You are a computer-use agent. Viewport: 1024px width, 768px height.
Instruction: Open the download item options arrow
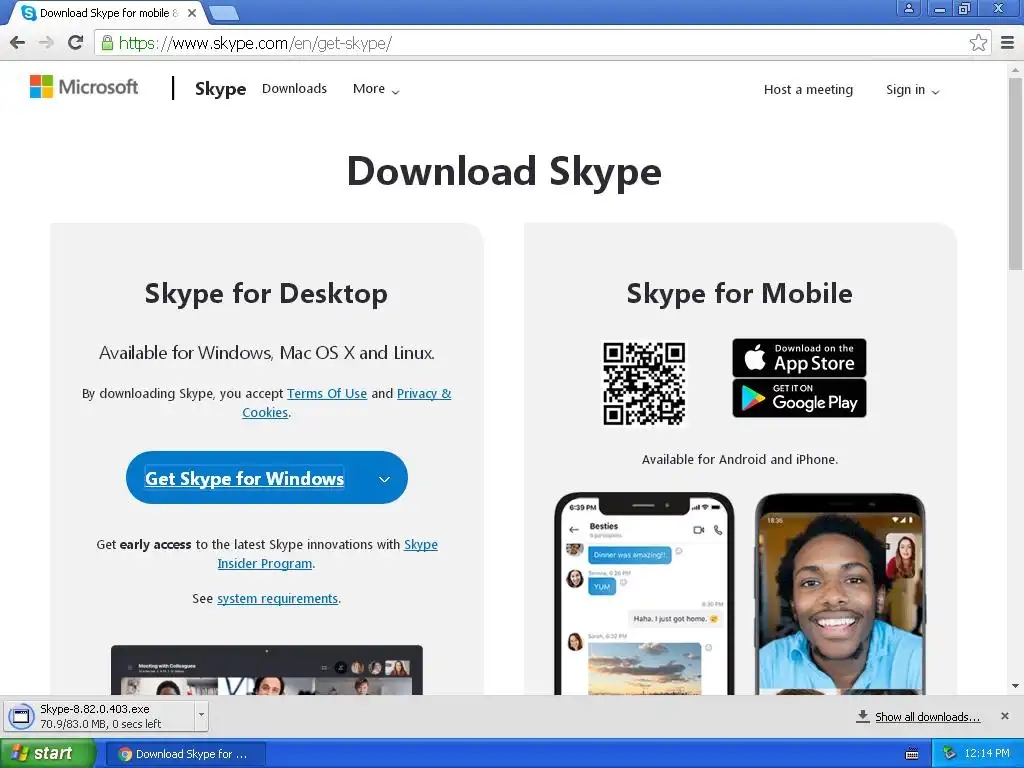(x=201, y=715)
